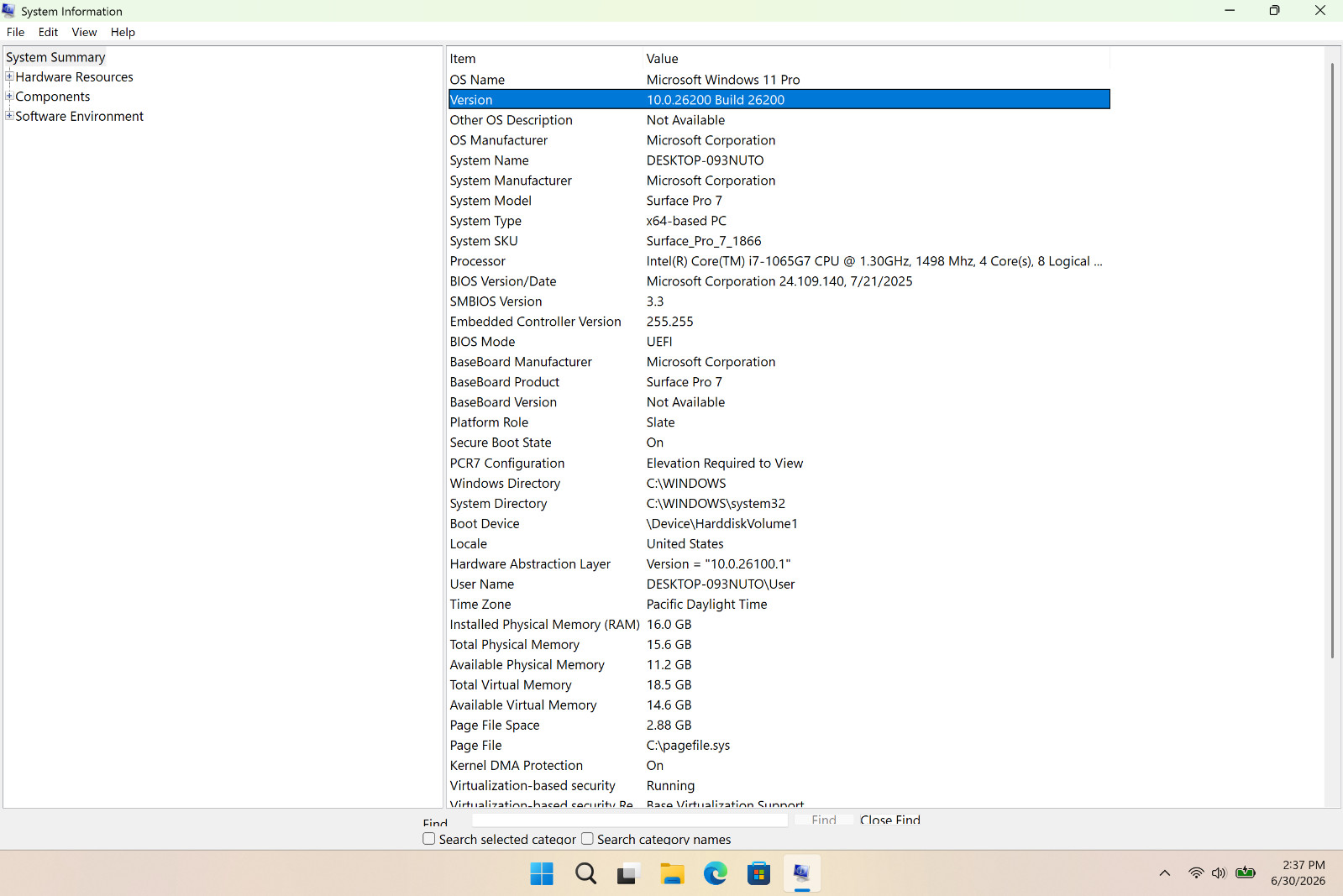
Task: Select the highlighted Version row
Action: pyautogui.click(x=779, y=100)
